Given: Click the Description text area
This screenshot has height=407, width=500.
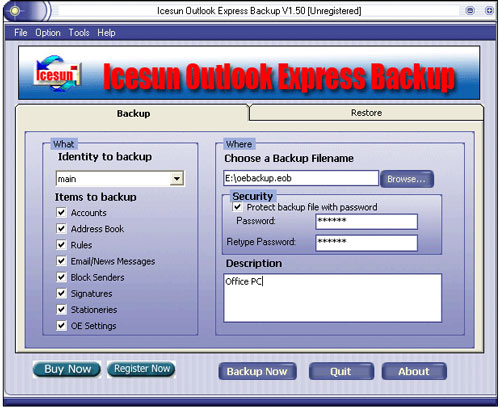Looking at the screenshot, I should tap(333, 298).
